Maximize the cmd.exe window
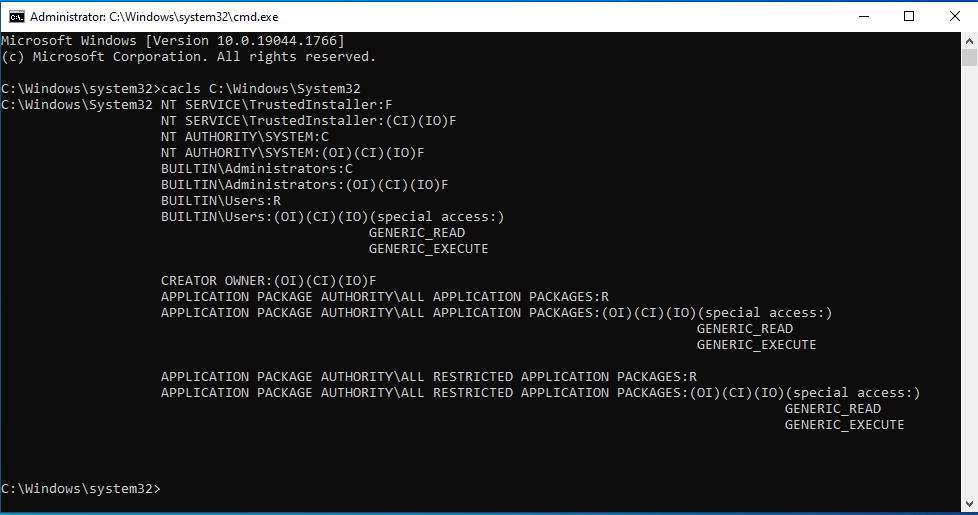The width and height of the screenshot is (978, 515). [908, 16]
